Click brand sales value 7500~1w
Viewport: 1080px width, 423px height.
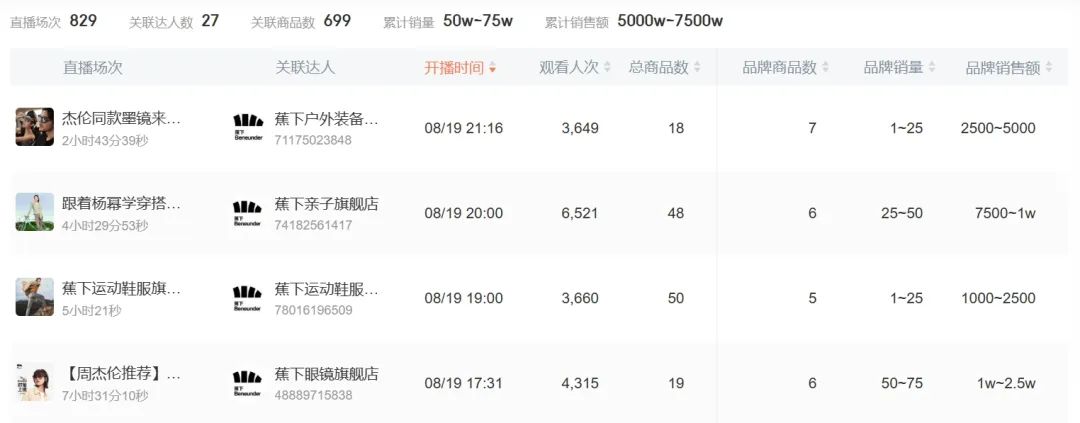point(1005,214)
